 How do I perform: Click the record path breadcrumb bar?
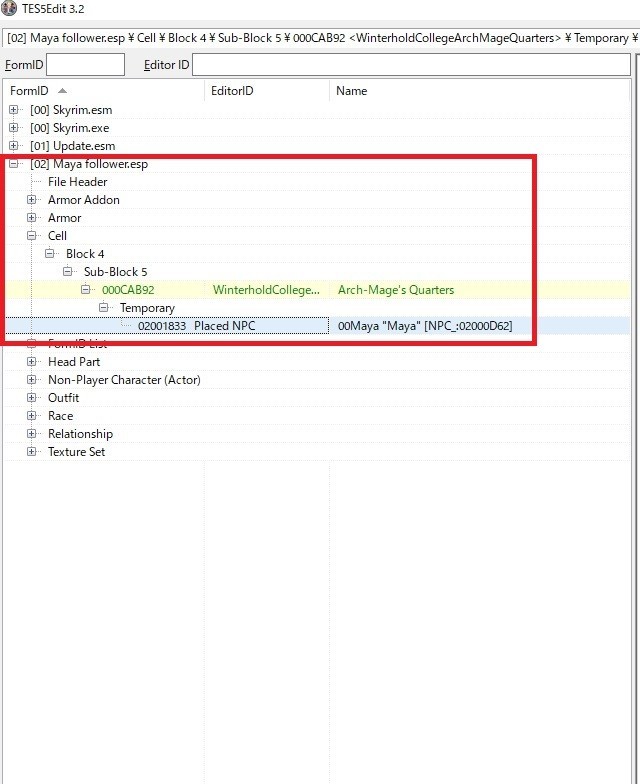coord(320,38)
